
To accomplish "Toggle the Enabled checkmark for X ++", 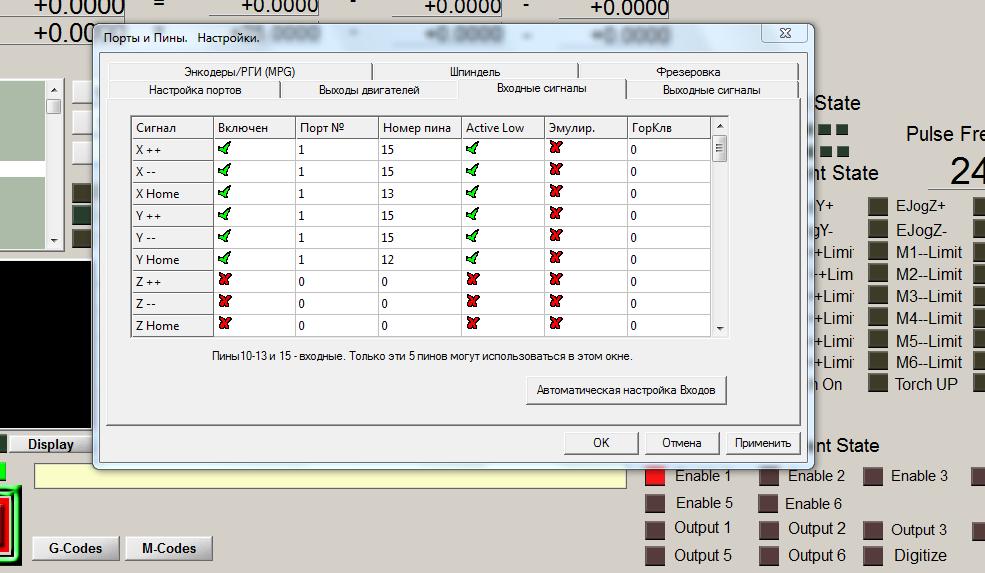I will [x=224, y=148].
